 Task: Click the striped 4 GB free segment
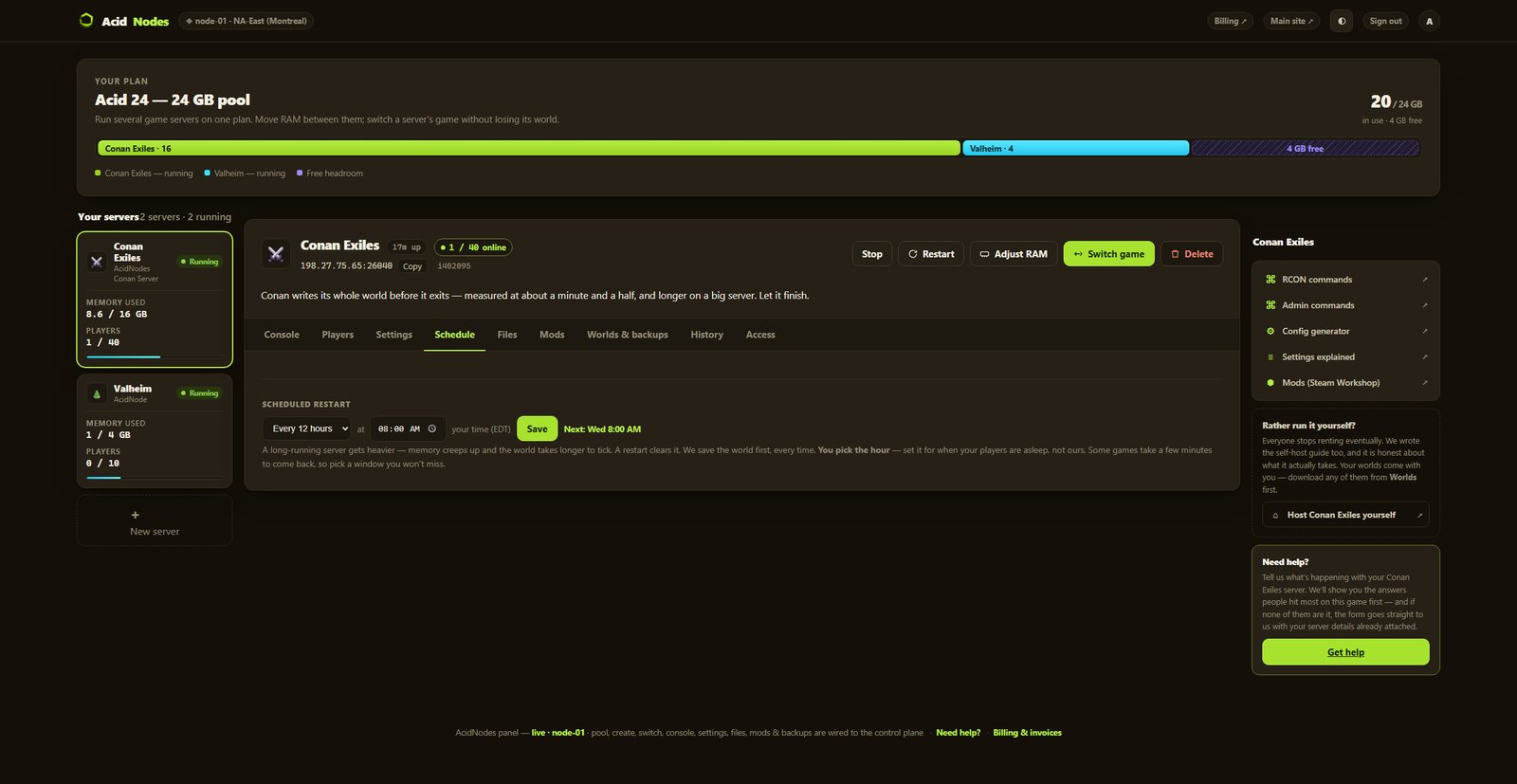pyautogui.click(x=1306, y=149)
